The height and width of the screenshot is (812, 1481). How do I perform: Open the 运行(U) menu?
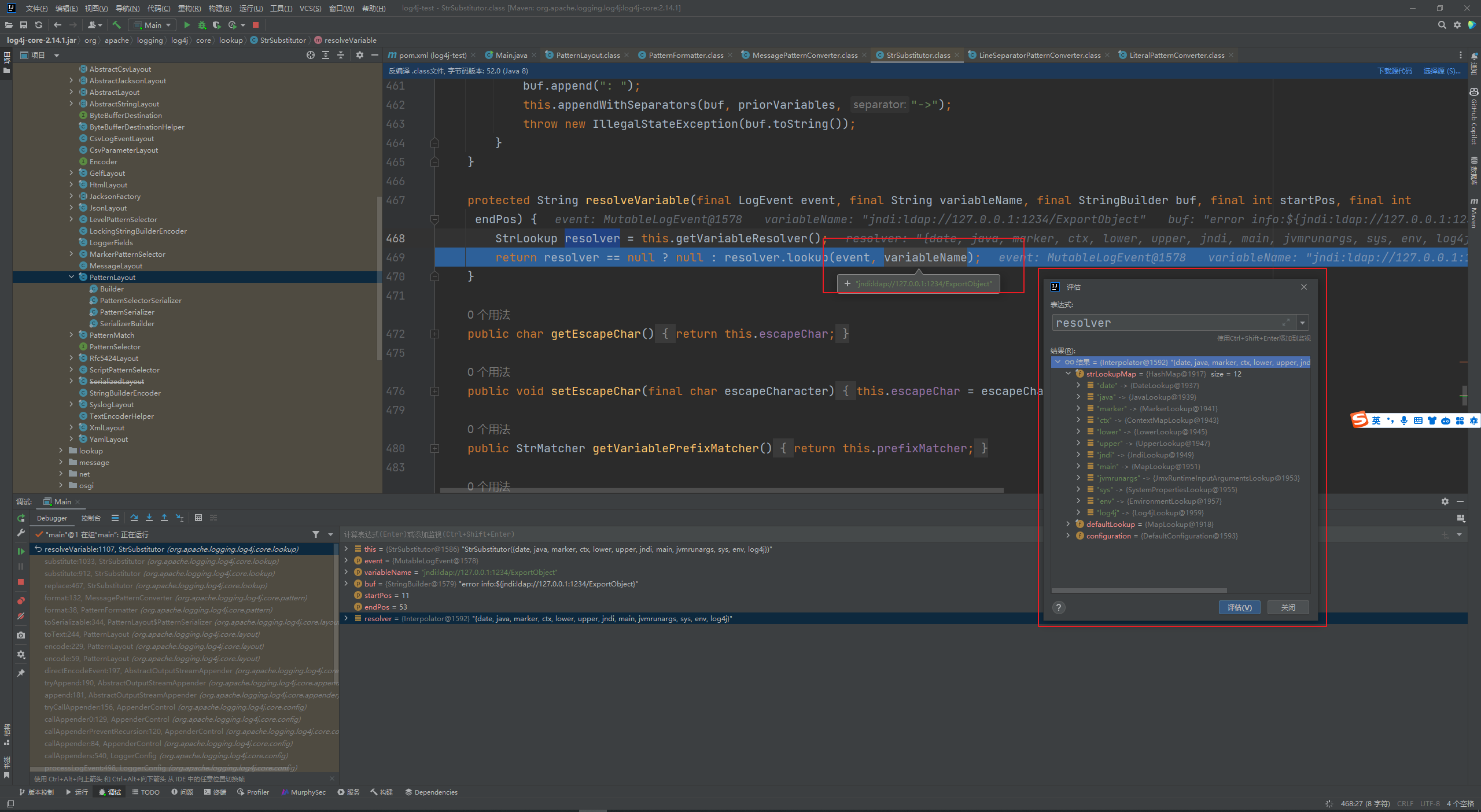pyautogui.click(x=251, y=8)
